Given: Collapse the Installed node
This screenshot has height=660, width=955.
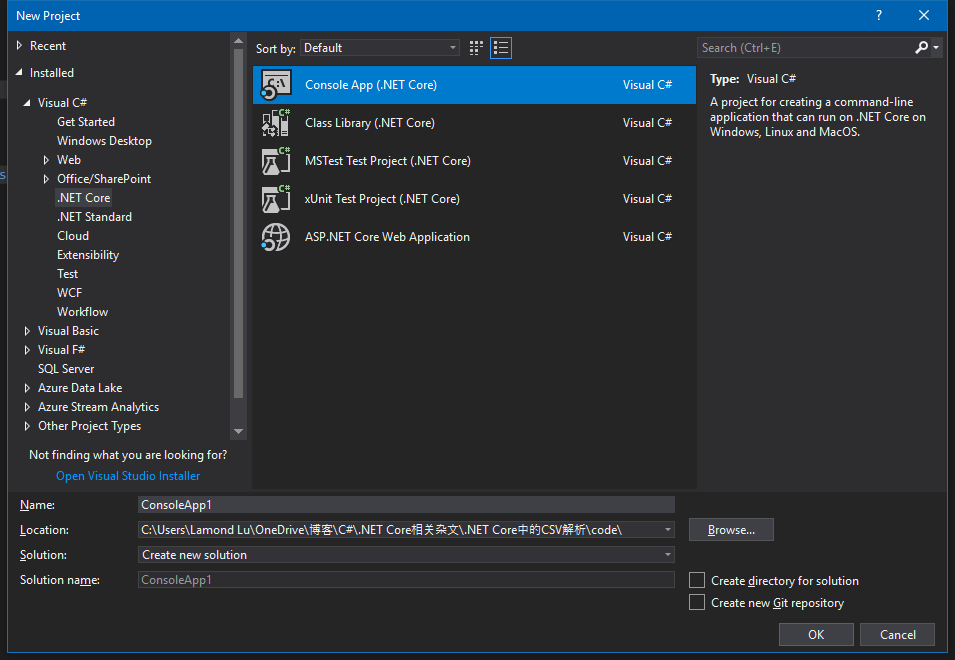Looking at the screenshot, I should click(x=19, y=72).
